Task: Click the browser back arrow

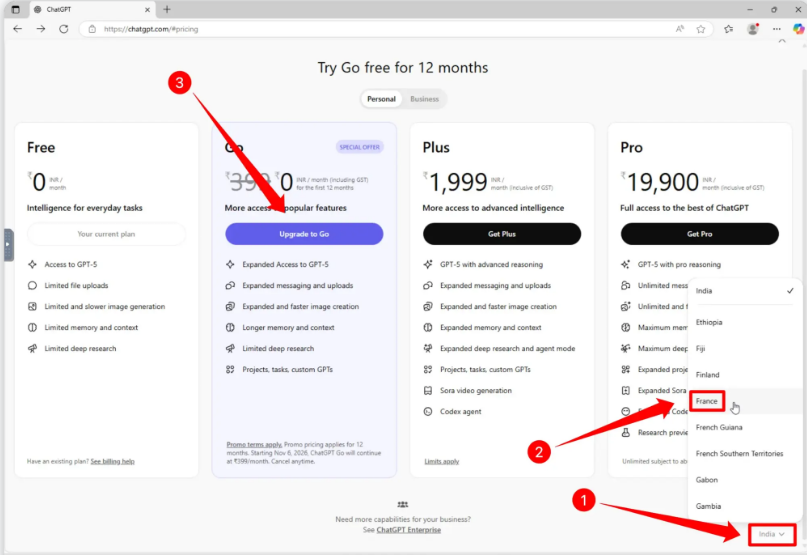Action: pyautogui.click(x=17, y=29)
